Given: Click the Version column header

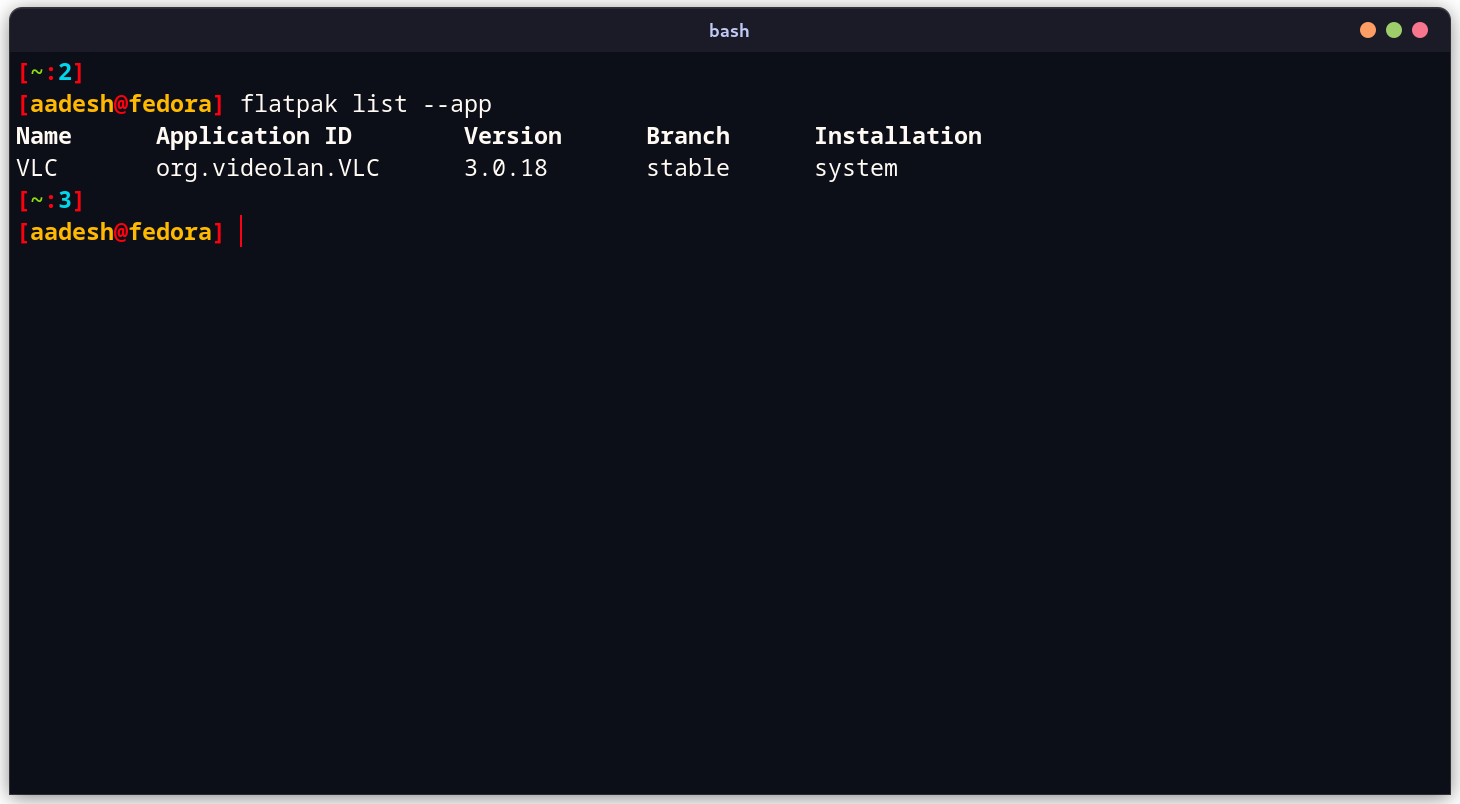Looking at the screenshot, I should [x=512, y=135].
